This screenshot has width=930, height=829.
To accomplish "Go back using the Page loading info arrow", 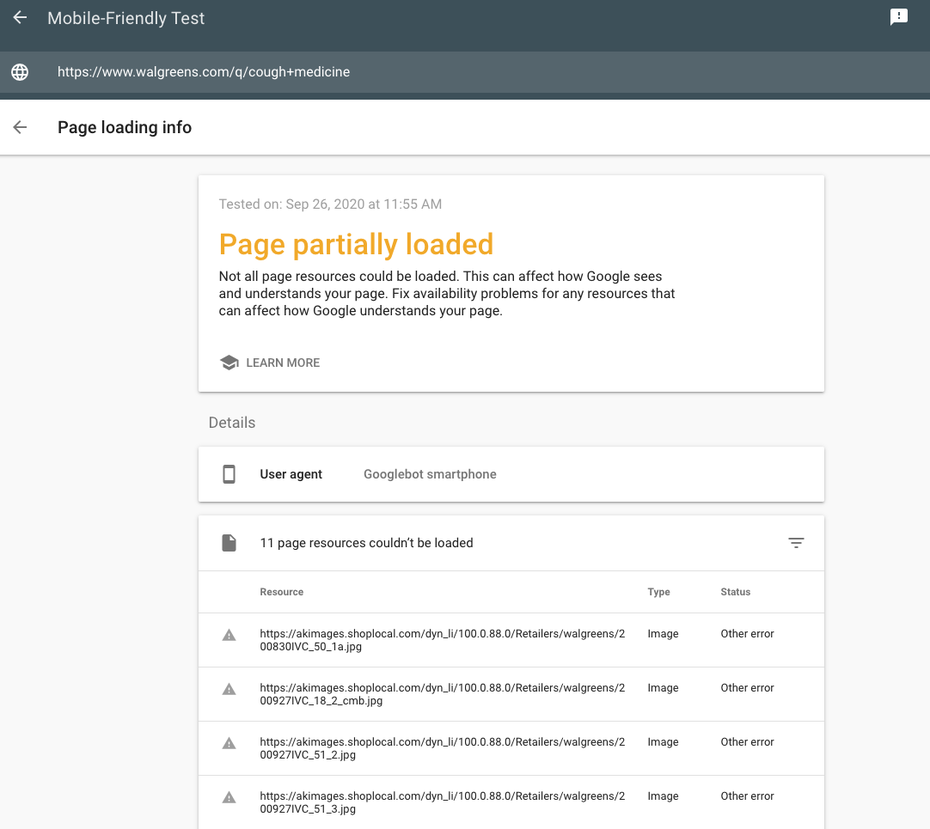I will click(x=20, y=127).
